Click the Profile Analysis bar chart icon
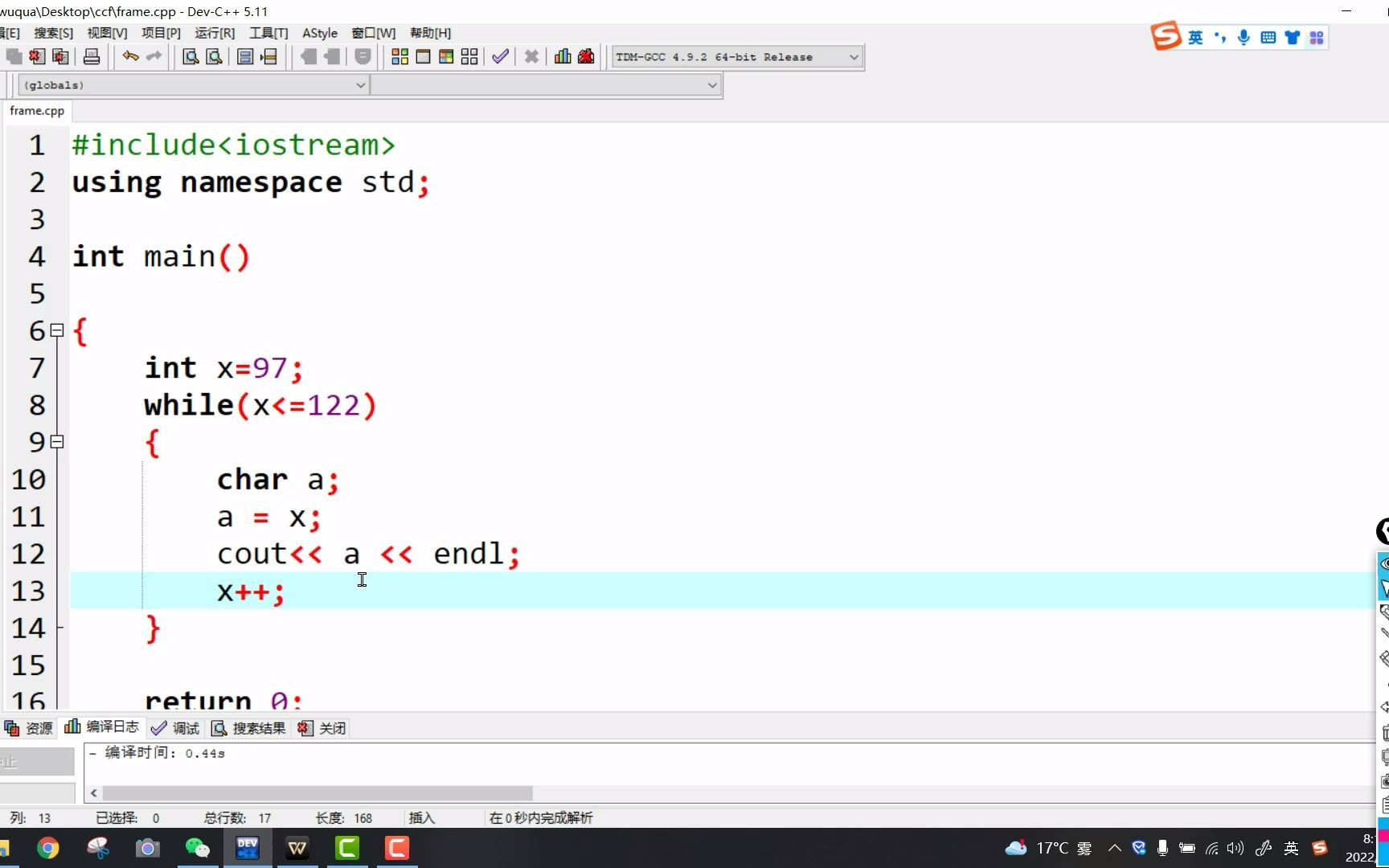 click(x=563, y=56)
